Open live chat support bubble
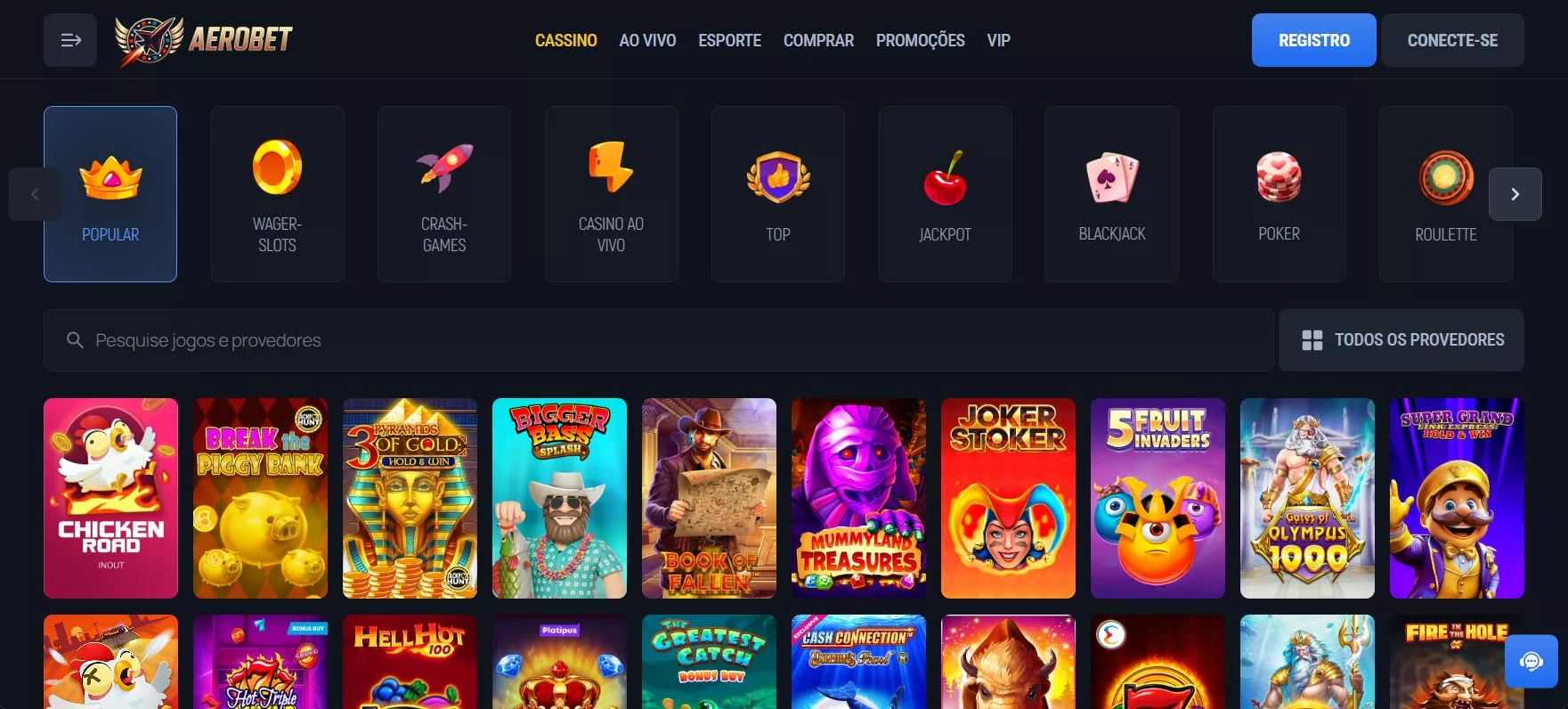 click(1531, 661)
